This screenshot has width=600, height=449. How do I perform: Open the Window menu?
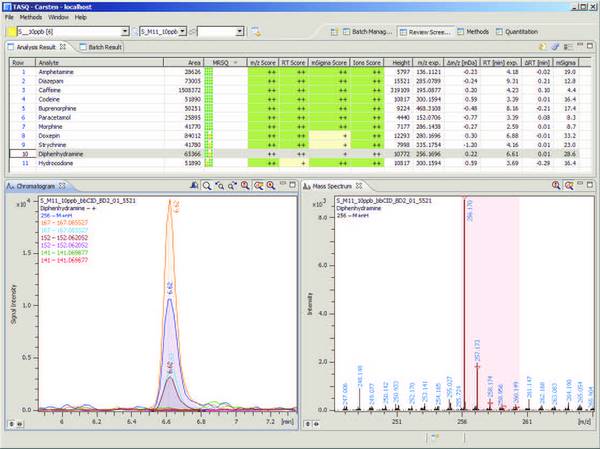pos(58,17)
